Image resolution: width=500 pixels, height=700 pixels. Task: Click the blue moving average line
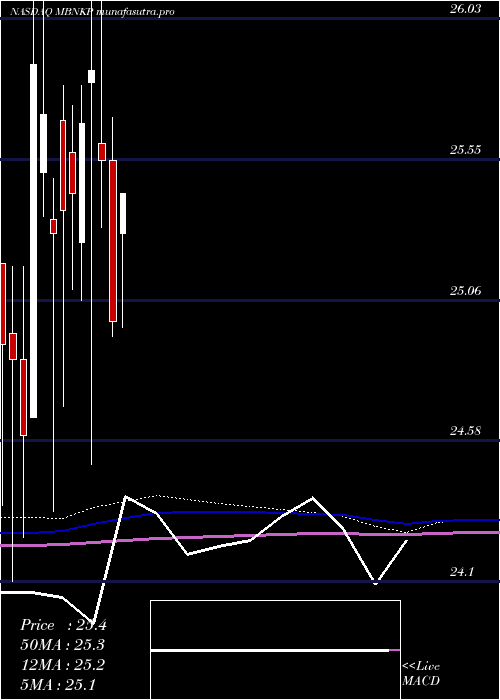[250, 512]
